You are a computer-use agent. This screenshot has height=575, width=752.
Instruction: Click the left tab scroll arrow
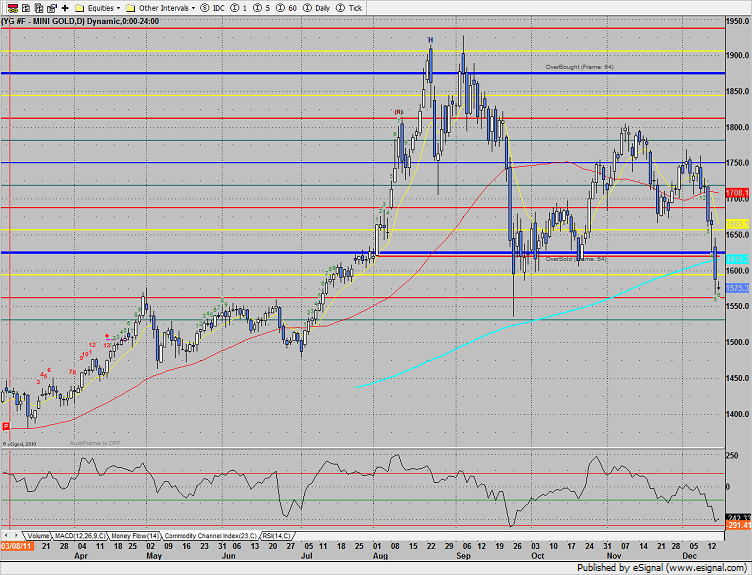point(6,535)
